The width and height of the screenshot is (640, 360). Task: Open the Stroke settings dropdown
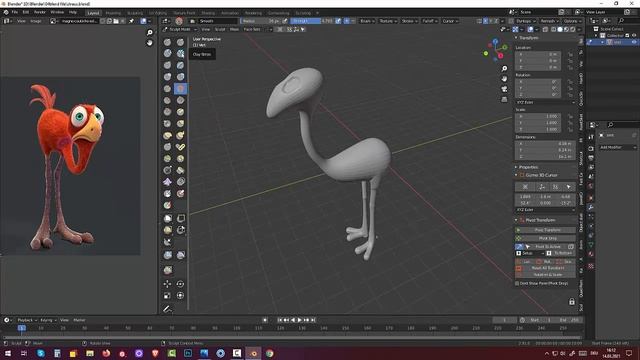[409, 21]
